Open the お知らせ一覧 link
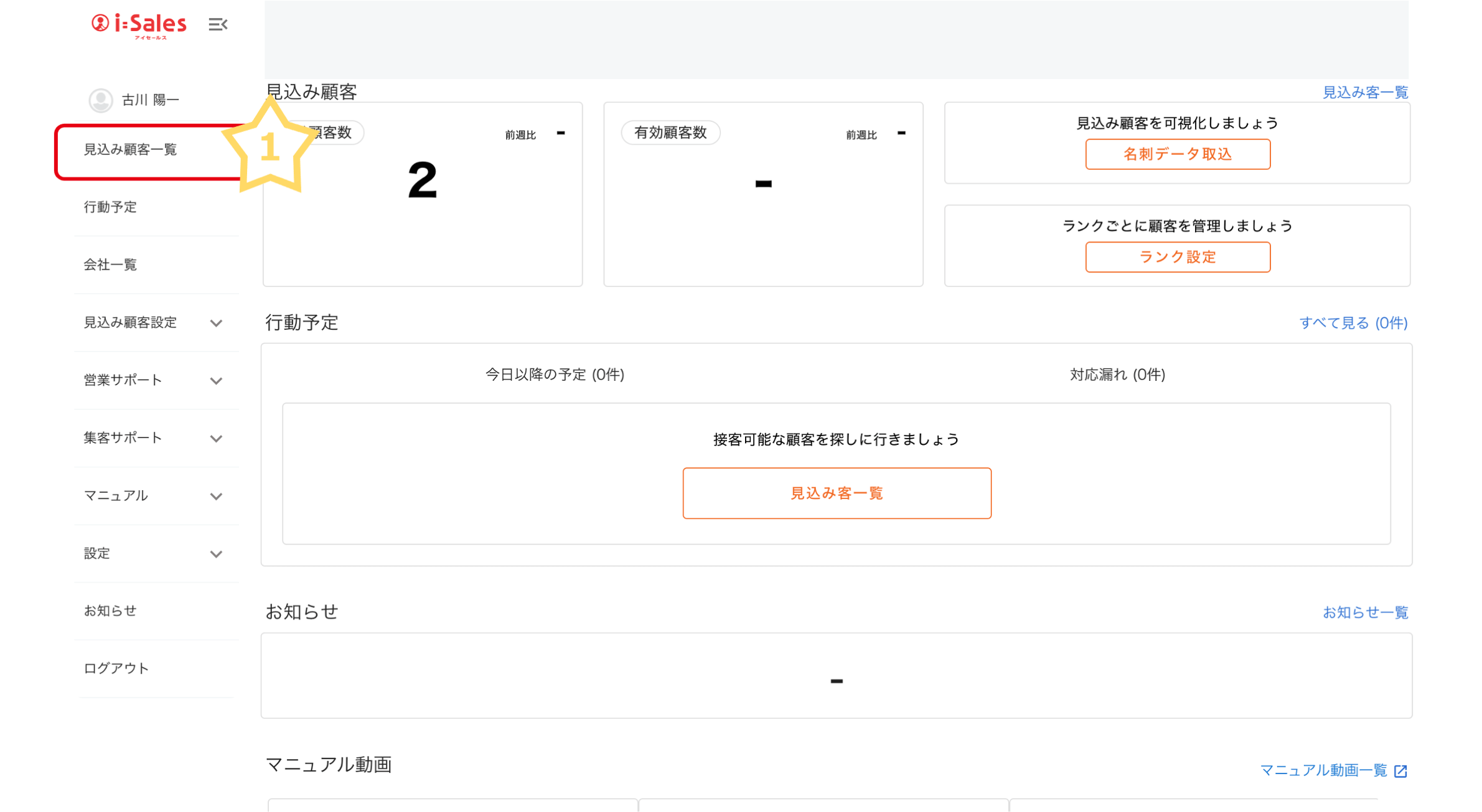Image resolution: width=1482 pixels, height=812 pixels. point(1364,612)
